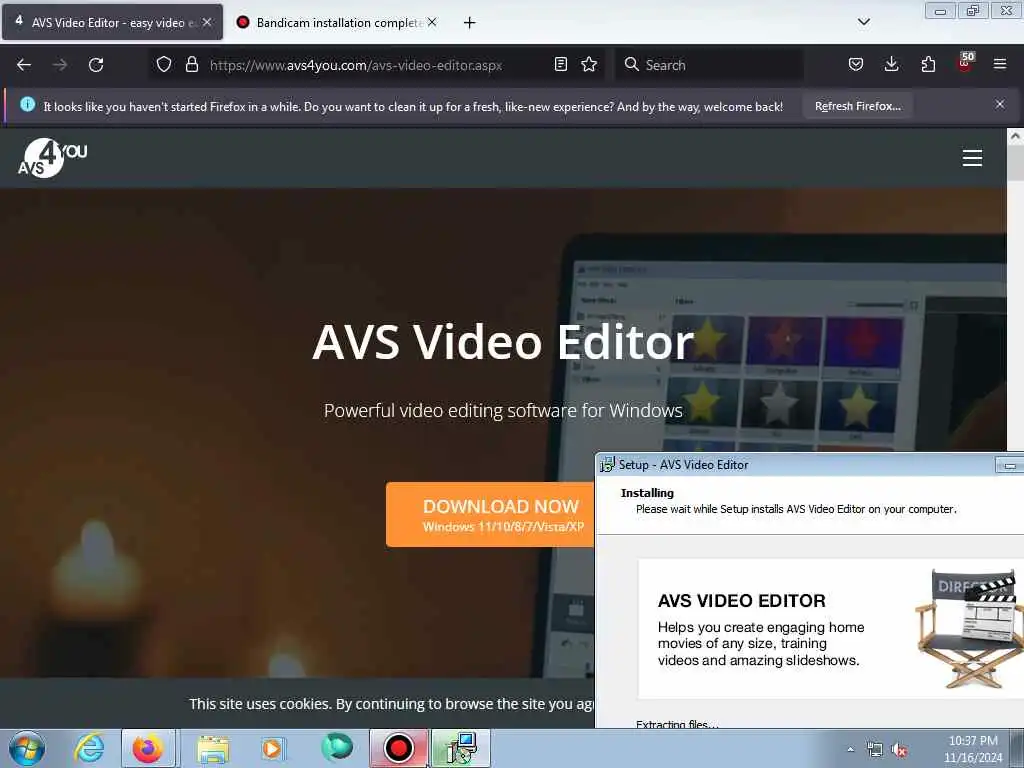Open the website hamburger navigation menu
The height and width of the screenshot is (768, 1024).
[972, 158]
